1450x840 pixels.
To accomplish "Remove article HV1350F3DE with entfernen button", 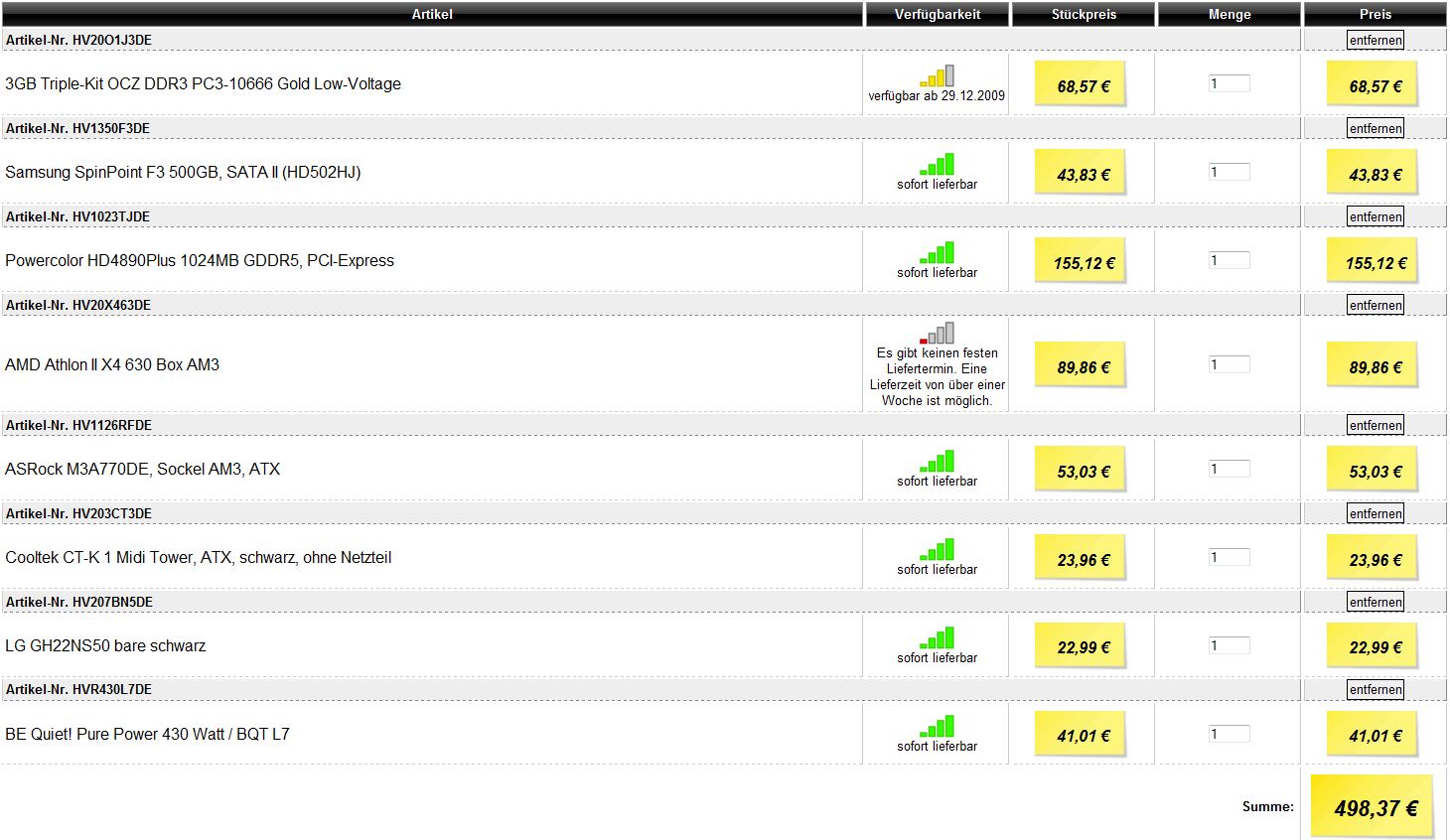I will pyautogui.click(x=1376, y=128).
